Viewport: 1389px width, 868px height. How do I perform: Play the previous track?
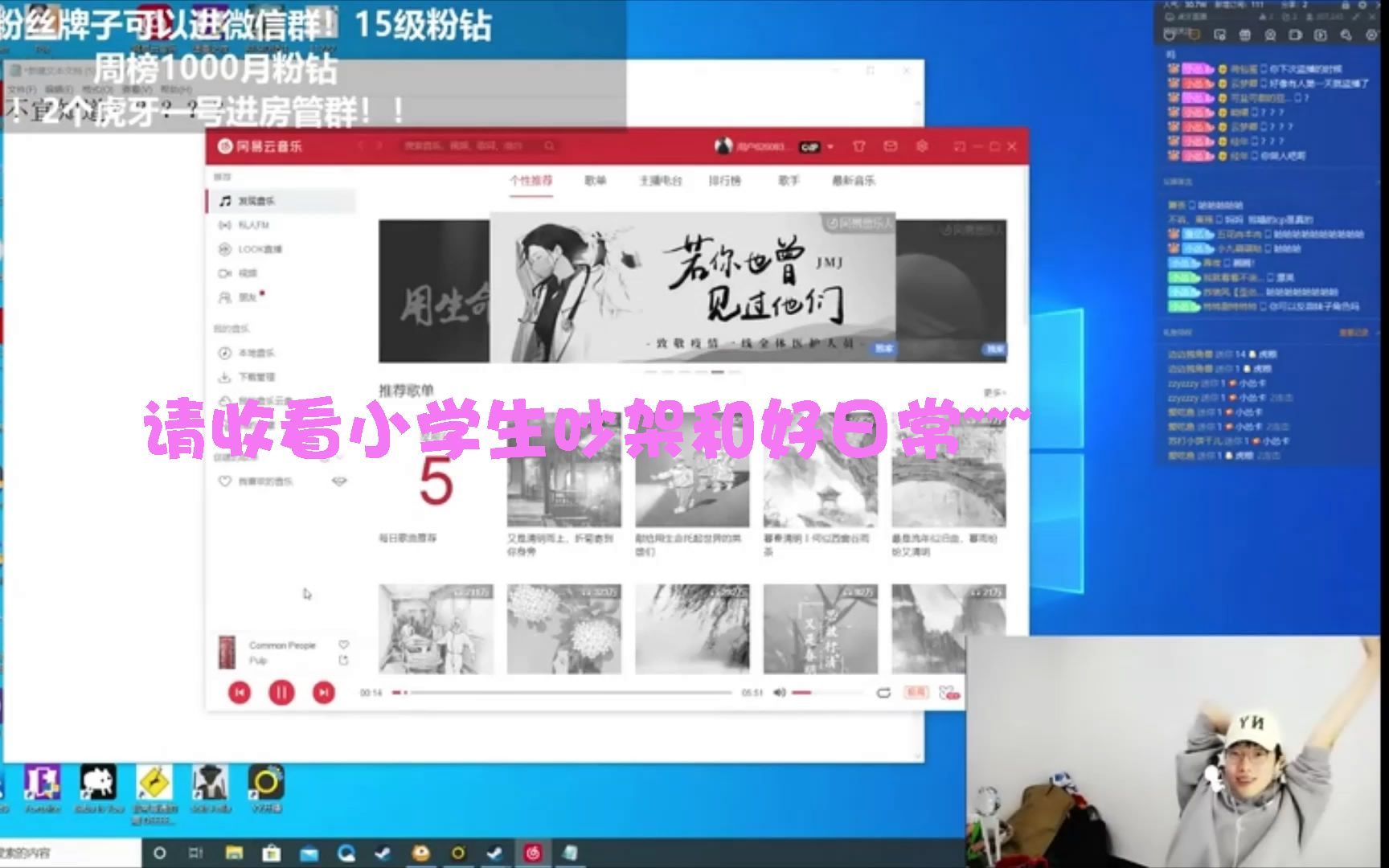tap(240, 692)
